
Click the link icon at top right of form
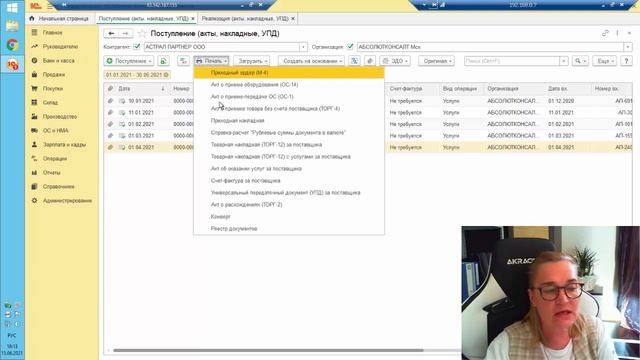[605, 33]
